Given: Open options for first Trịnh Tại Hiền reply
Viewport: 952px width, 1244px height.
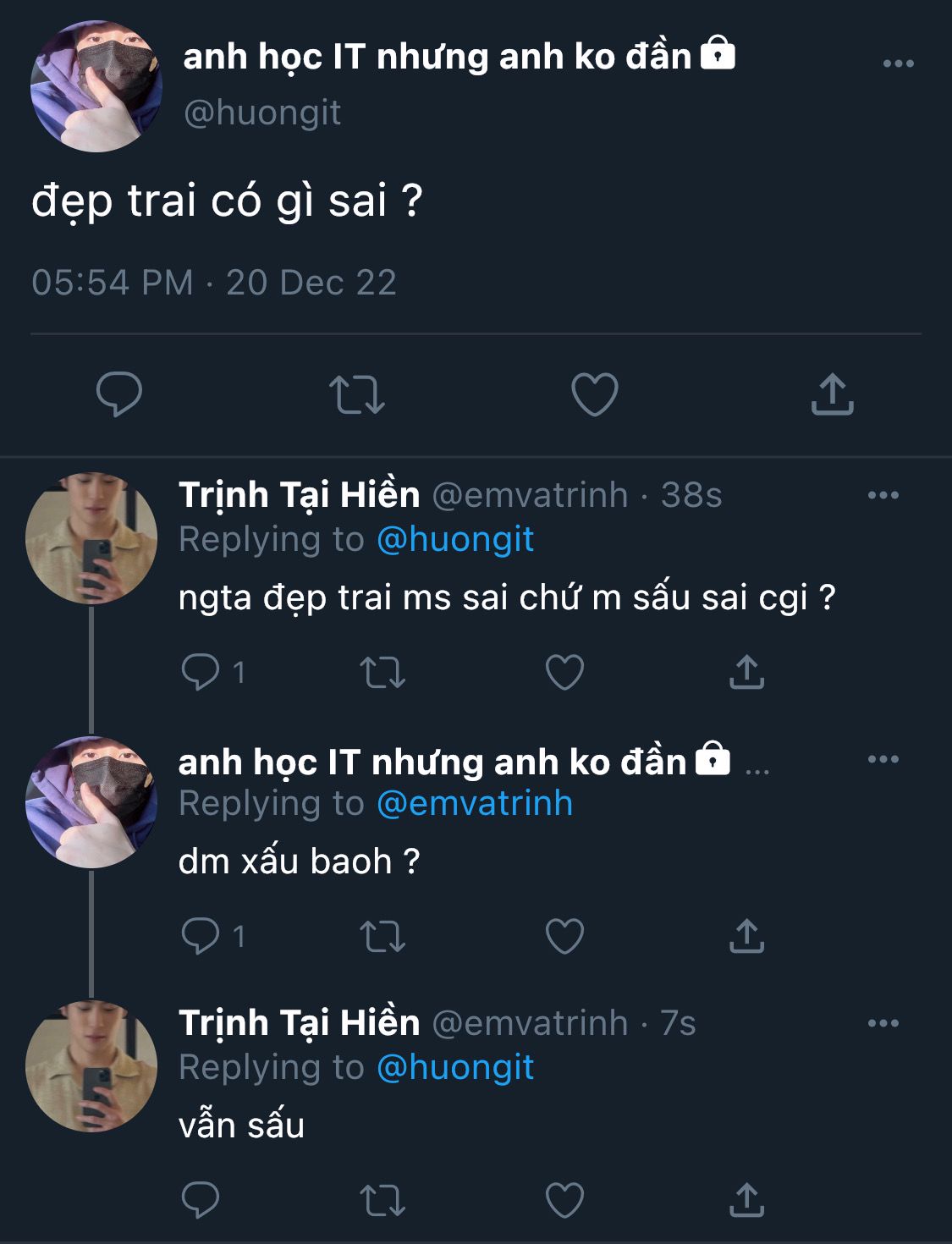Looking at the screenshot, I should [x=883, y=495].
